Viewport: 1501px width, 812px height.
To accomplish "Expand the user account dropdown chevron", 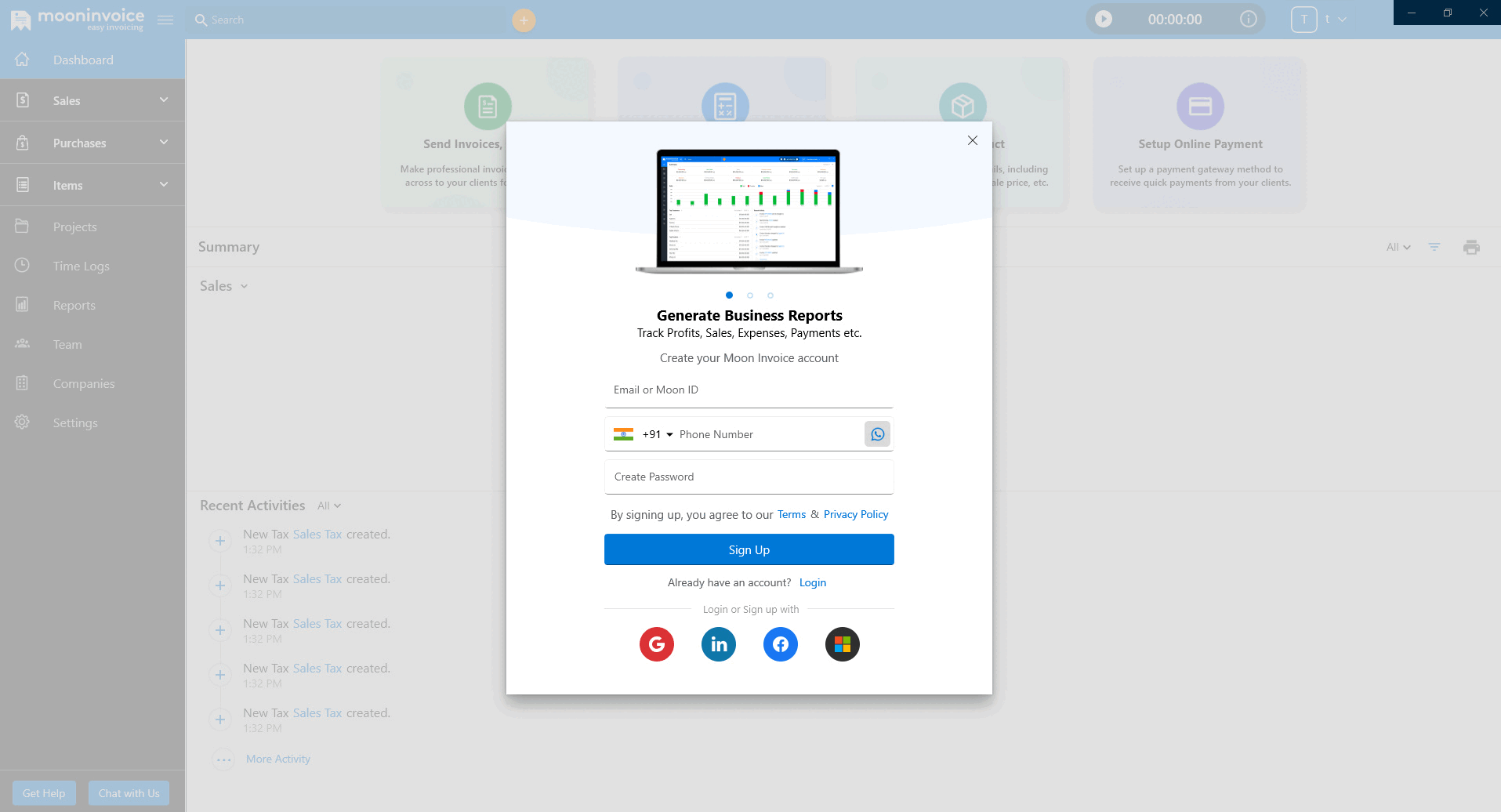I will 1342,20.
